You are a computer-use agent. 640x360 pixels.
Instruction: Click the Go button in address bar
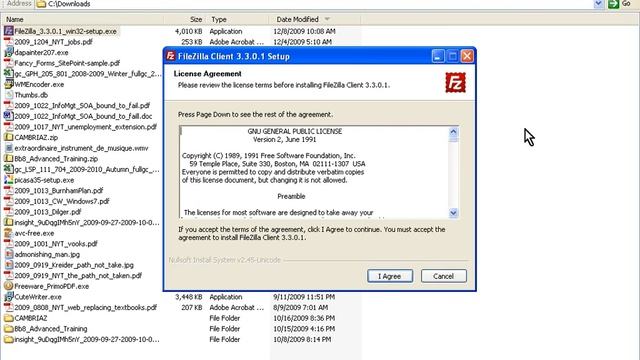tap(619, 4)
